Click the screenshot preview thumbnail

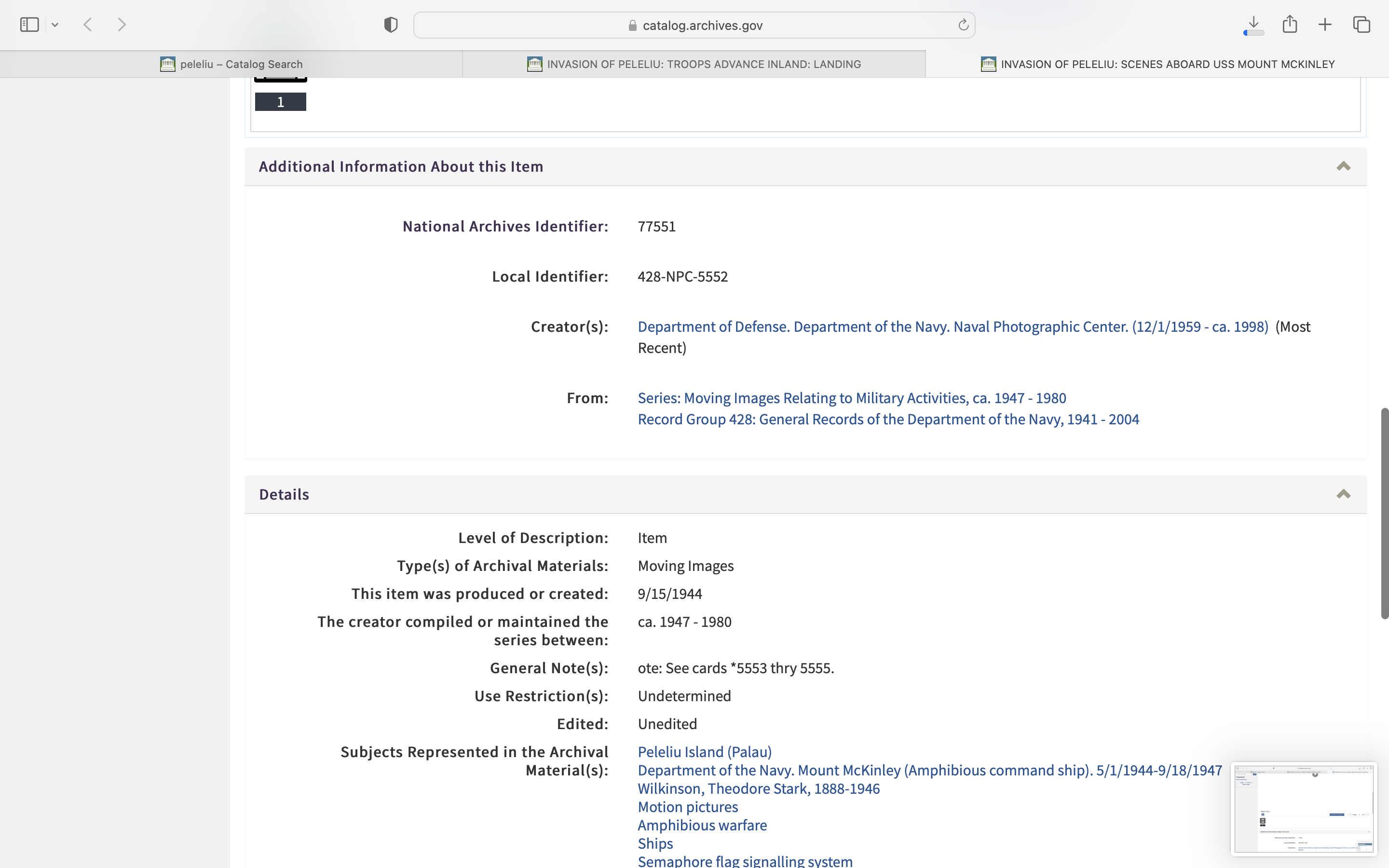(x=1304, y=809)
